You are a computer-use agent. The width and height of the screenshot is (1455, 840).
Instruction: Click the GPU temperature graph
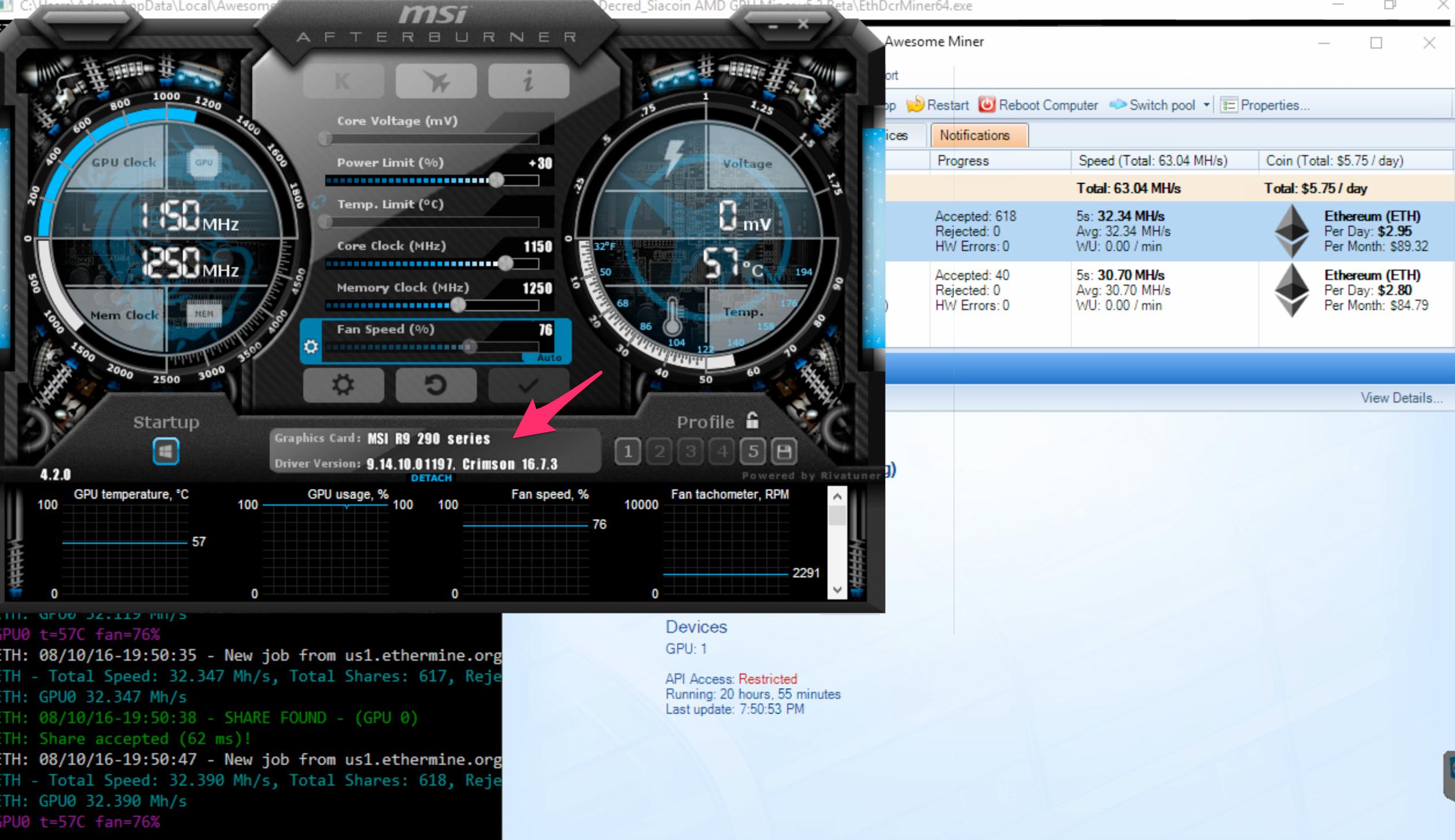[x=124, y=550]
